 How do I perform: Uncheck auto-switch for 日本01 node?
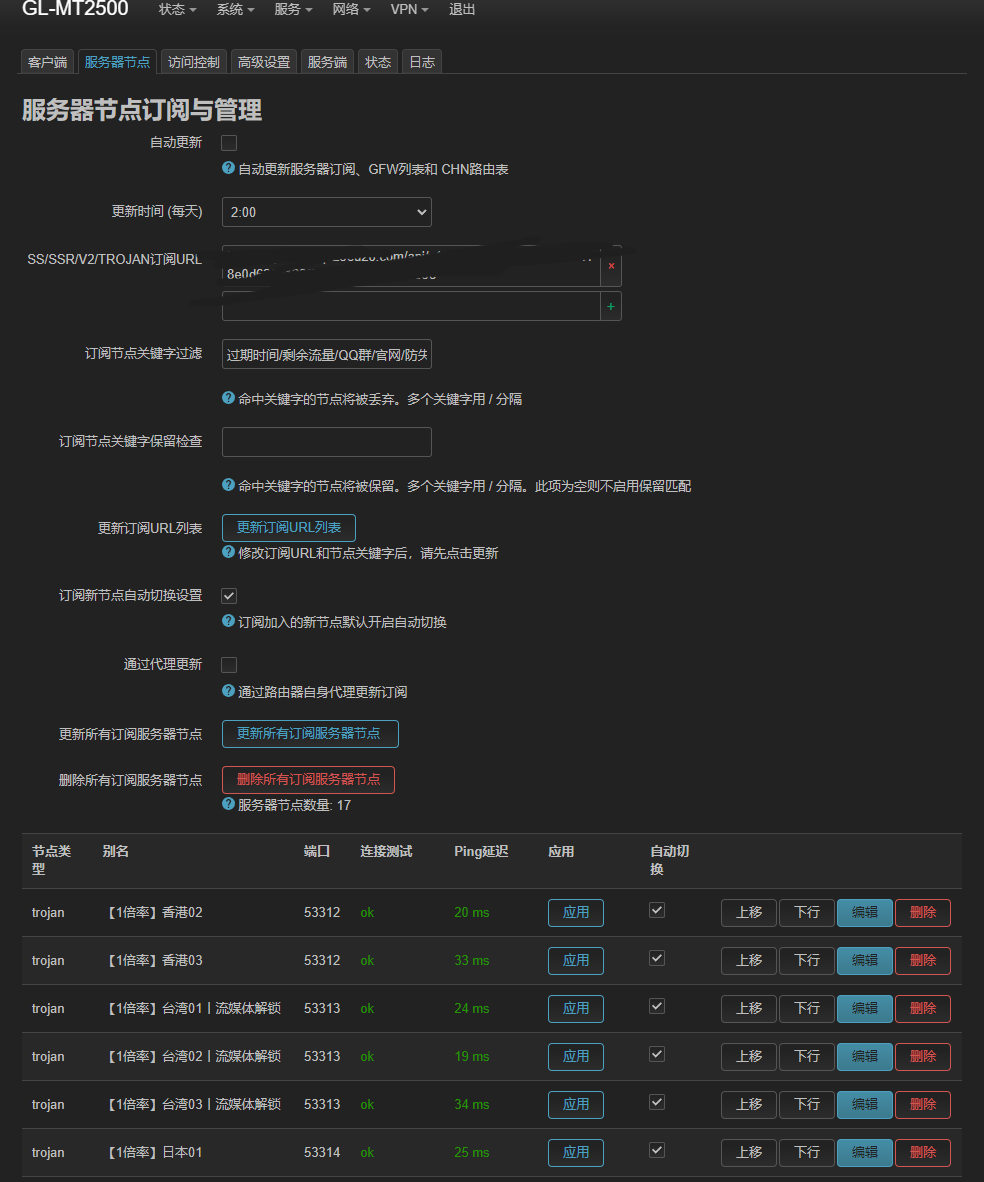point(657,1150)
